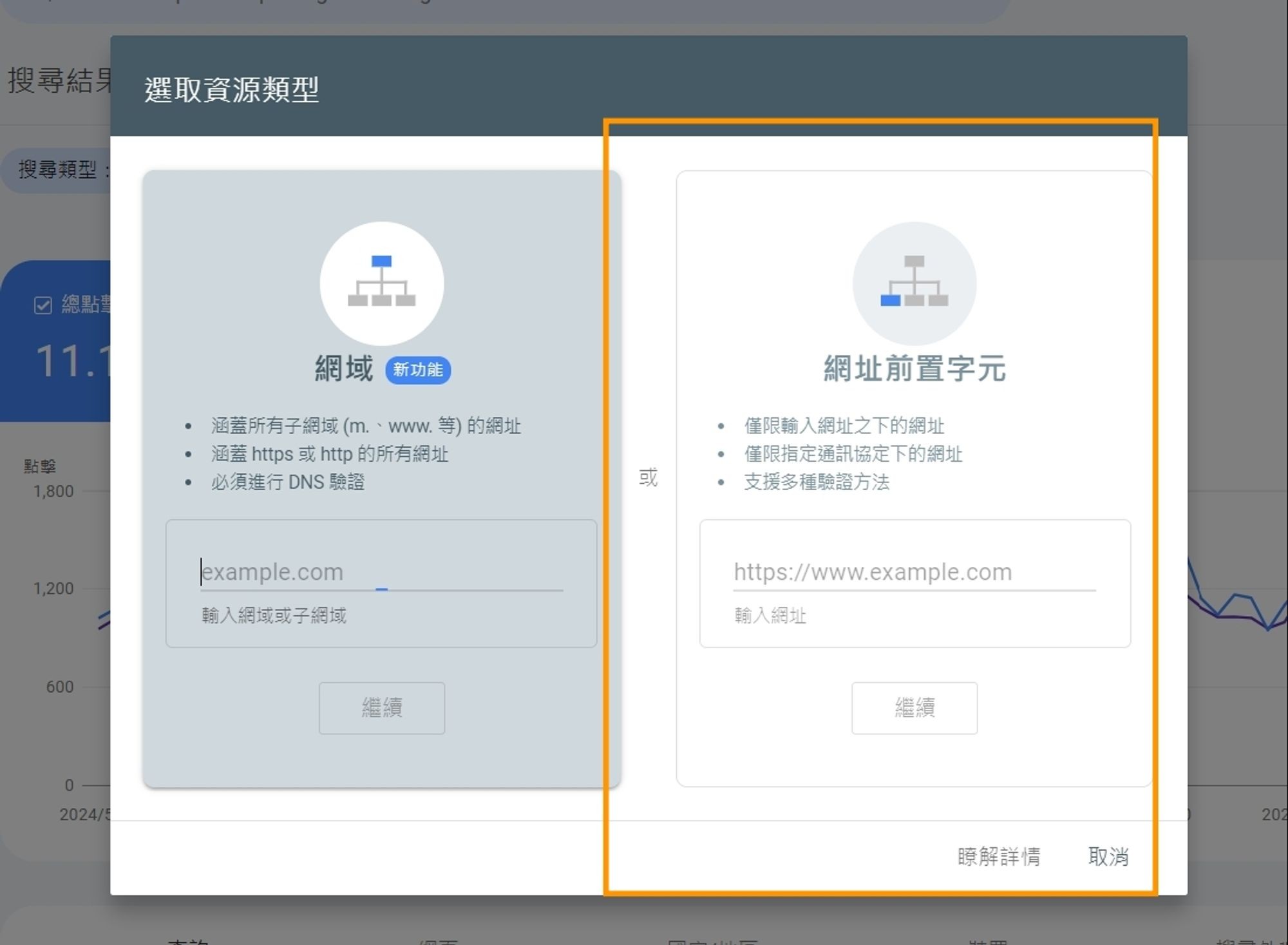The width and height of the screenshot is (1288, 945).
Task: Focus the example.com domain input field
Action: (382, 572)
